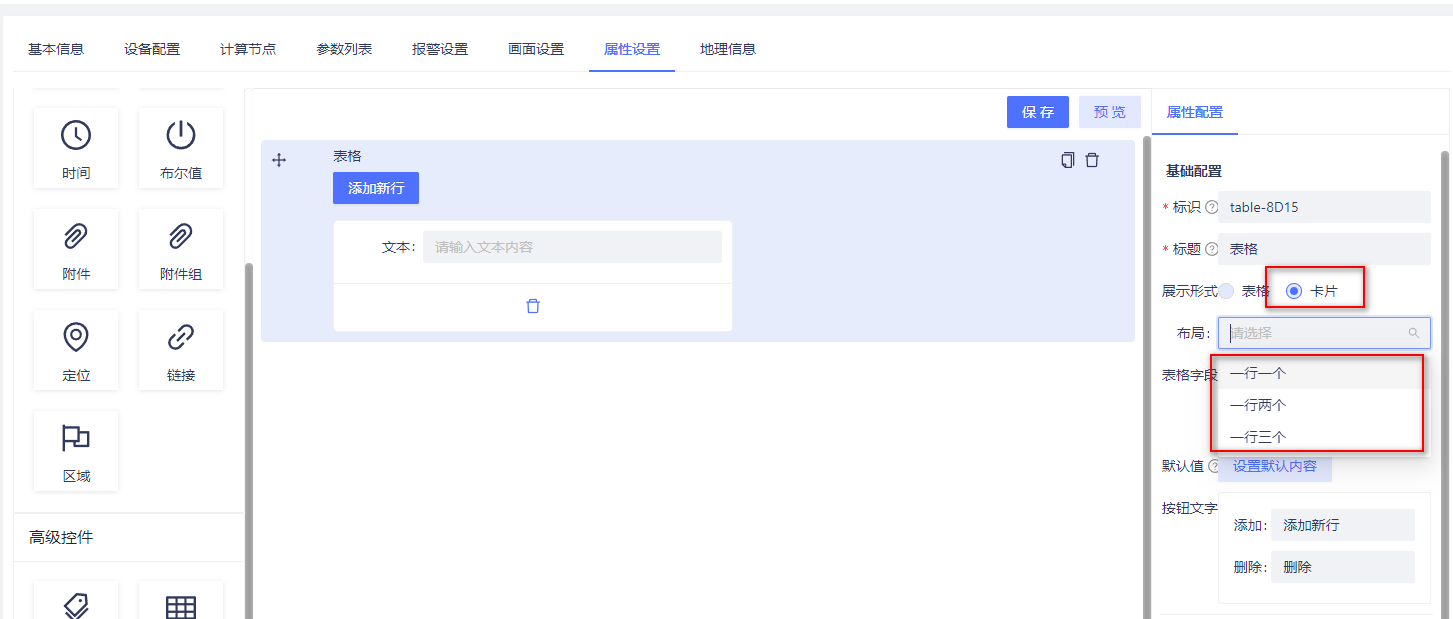Click the move handle on the 表格 component
Image resolution: width=1453 pixels, height=619 pixels.
coord(279,160)
